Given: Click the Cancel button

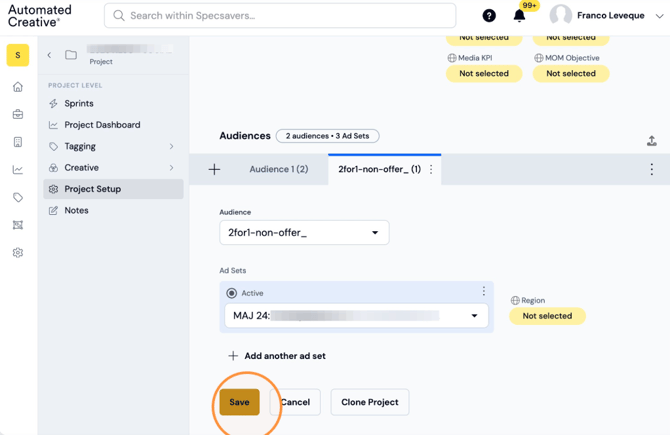Looking at the screenshot, I should click(x=295, y=402).
